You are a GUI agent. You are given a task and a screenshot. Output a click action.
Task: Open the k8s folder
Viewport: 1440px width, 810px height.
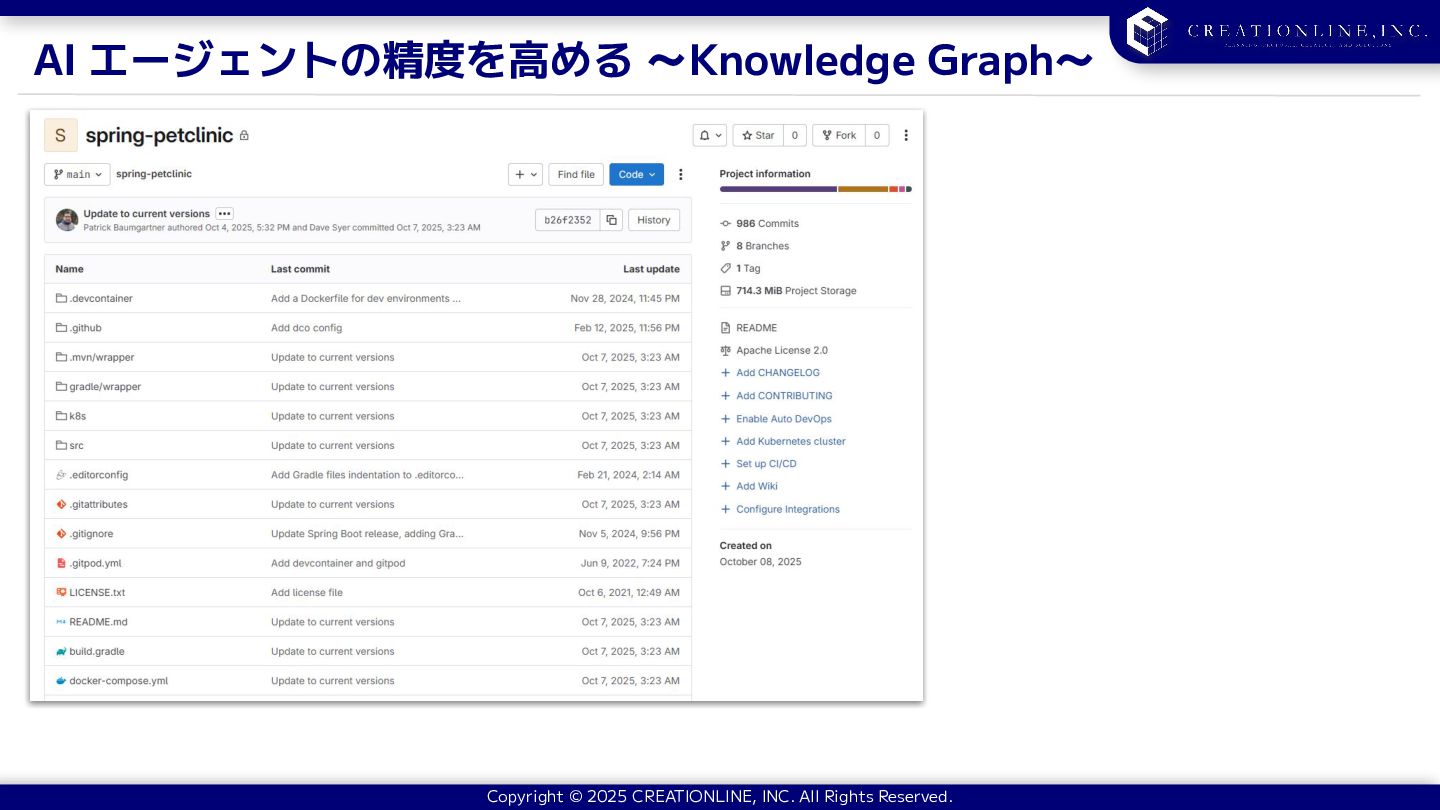tap(78, 416)
